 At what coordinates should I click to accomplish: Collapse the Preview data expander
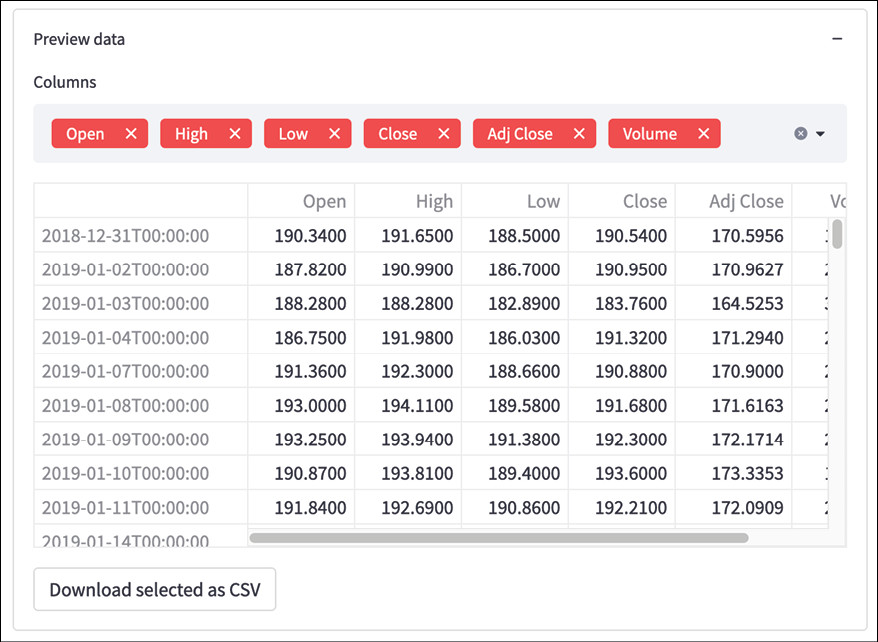click(x=837, y=39)
